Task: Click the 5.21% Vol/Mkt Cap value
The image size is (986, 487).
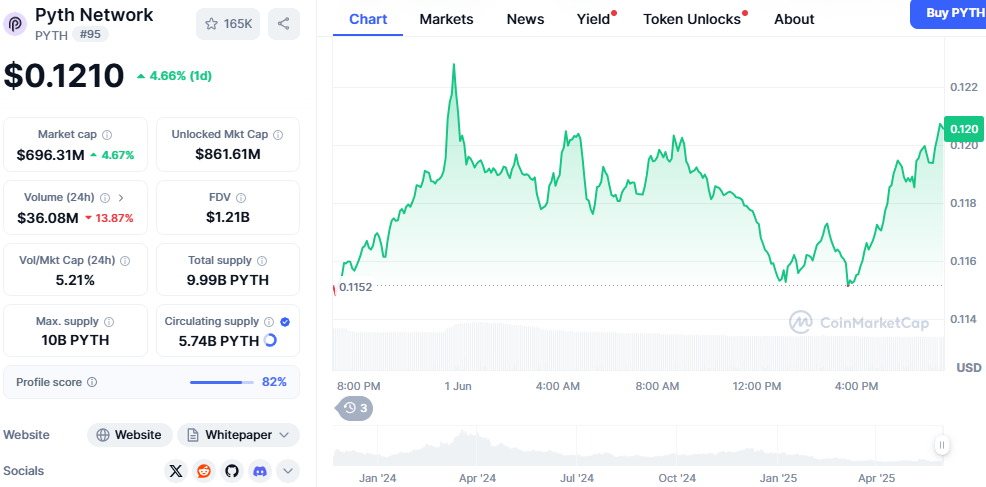Action: [x=75, y=281]
